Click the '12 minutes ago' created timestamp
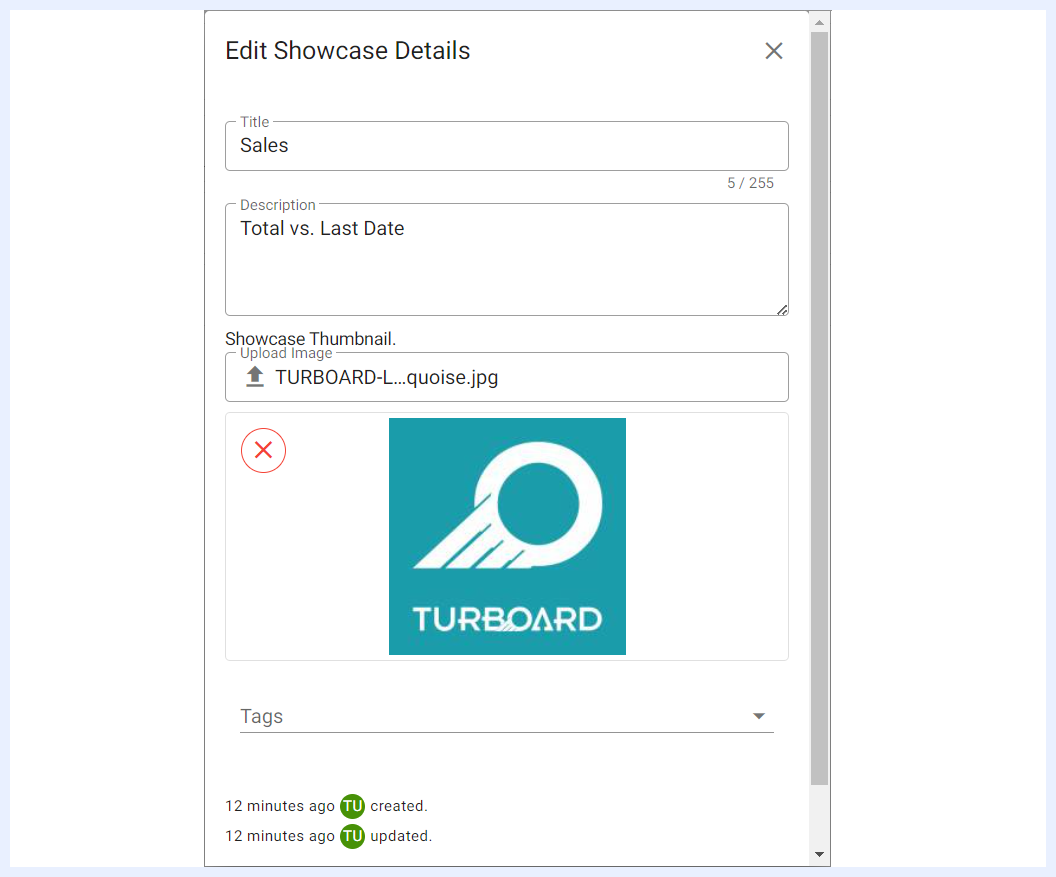The image size is (1056, 877). coord(279,806)
